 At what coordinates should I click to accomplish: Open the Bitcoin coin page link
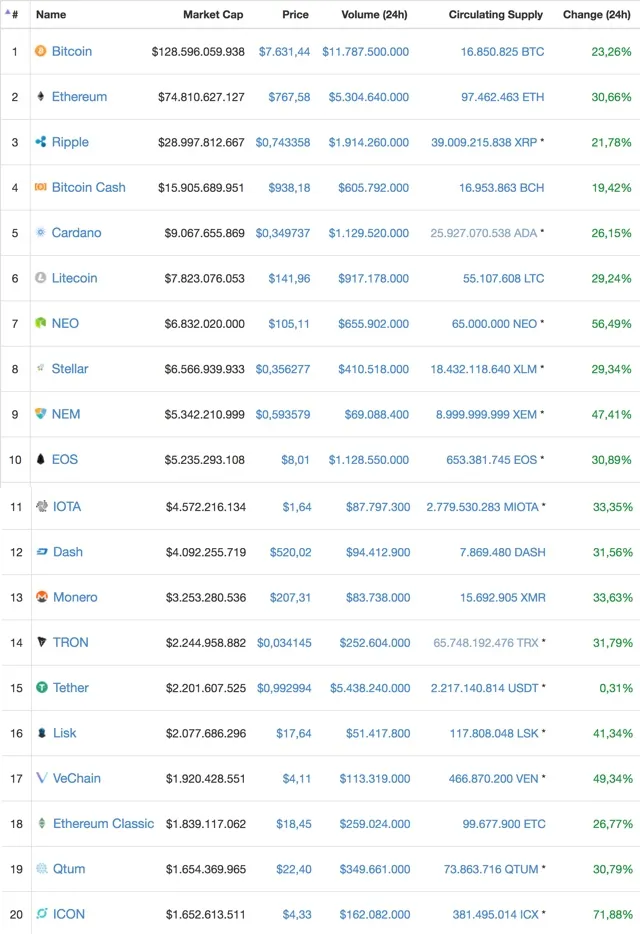click(x=72, y=51)
